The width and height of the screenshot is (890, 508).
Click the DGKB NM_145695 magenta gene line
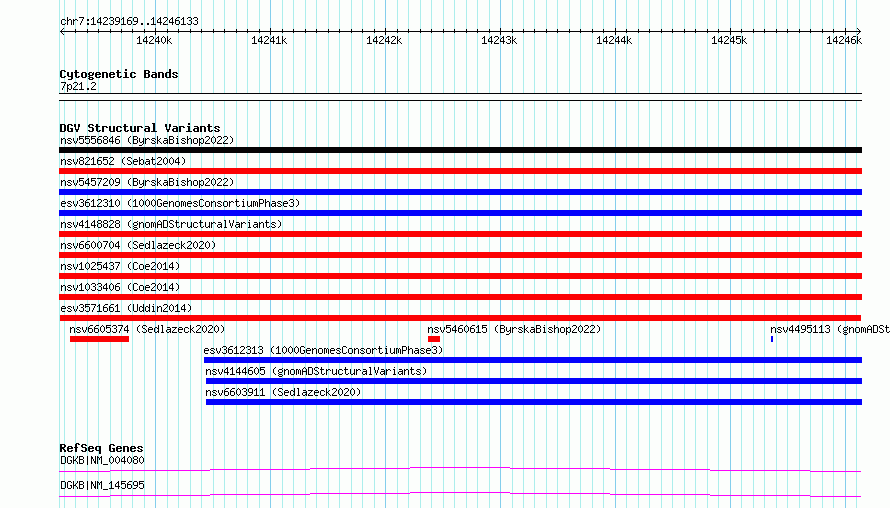pos(460,494)
